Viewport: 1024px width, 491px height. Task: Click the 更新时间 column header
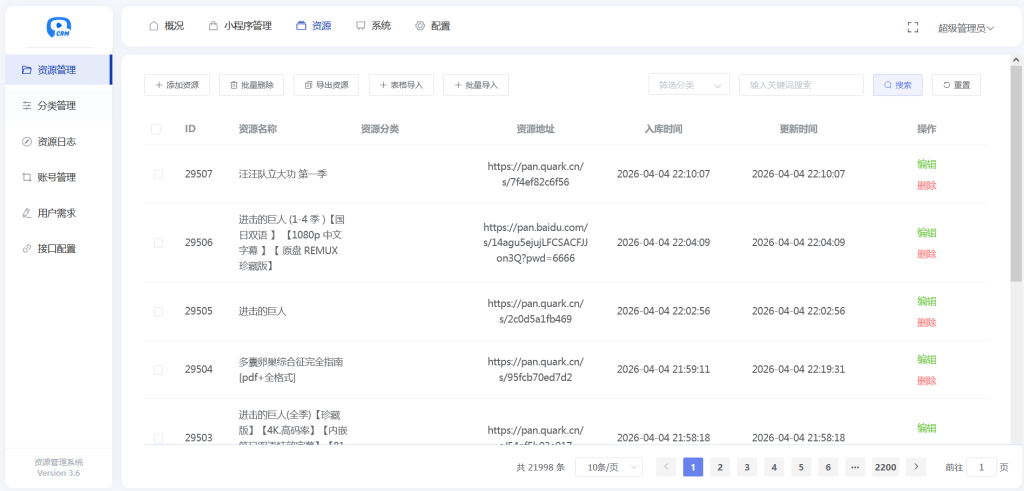798,129
